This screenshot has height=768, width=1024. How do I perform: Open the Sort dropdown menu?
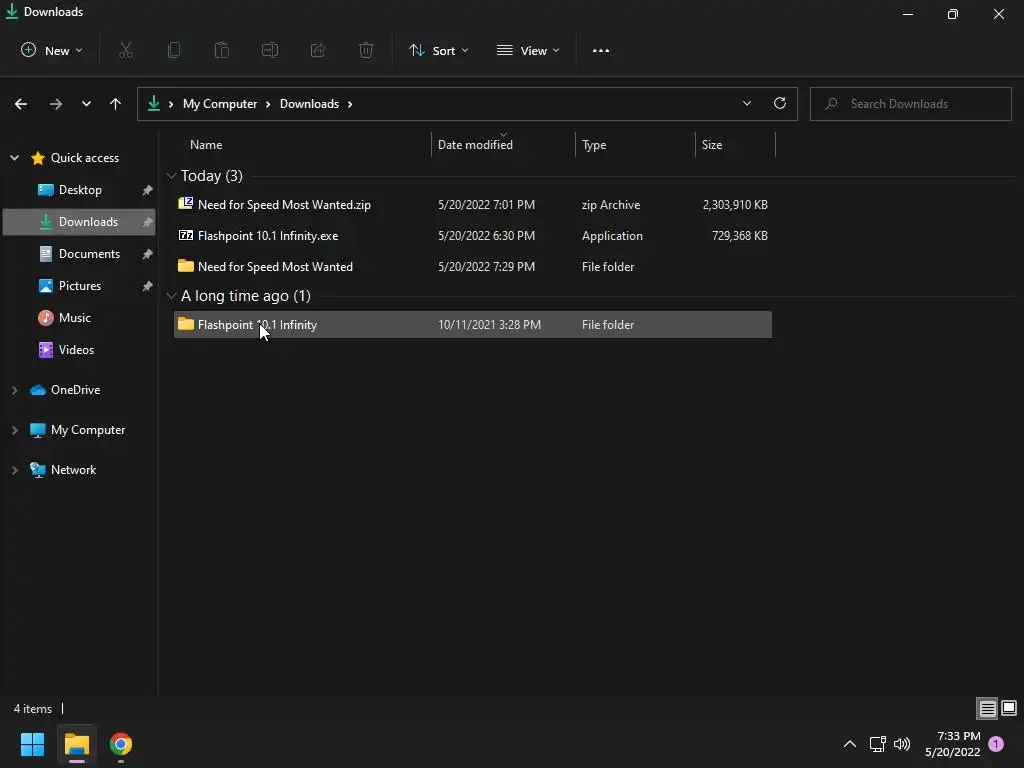pos(439,50)
